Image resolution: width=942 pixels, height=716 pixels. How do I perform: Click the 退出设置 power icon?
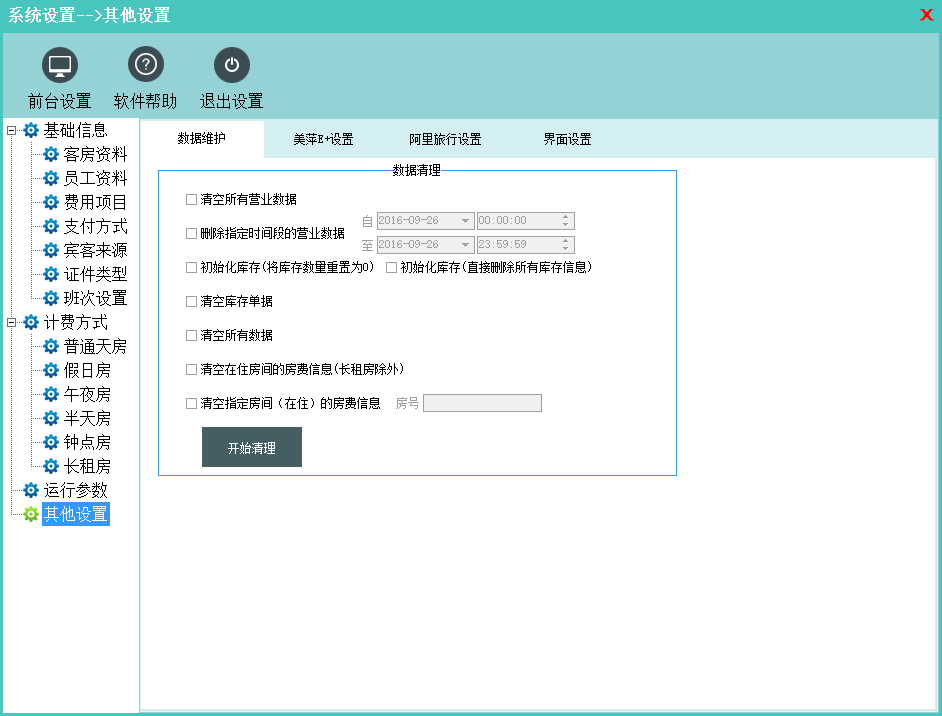pyautogui.click(x=232, y=65)
